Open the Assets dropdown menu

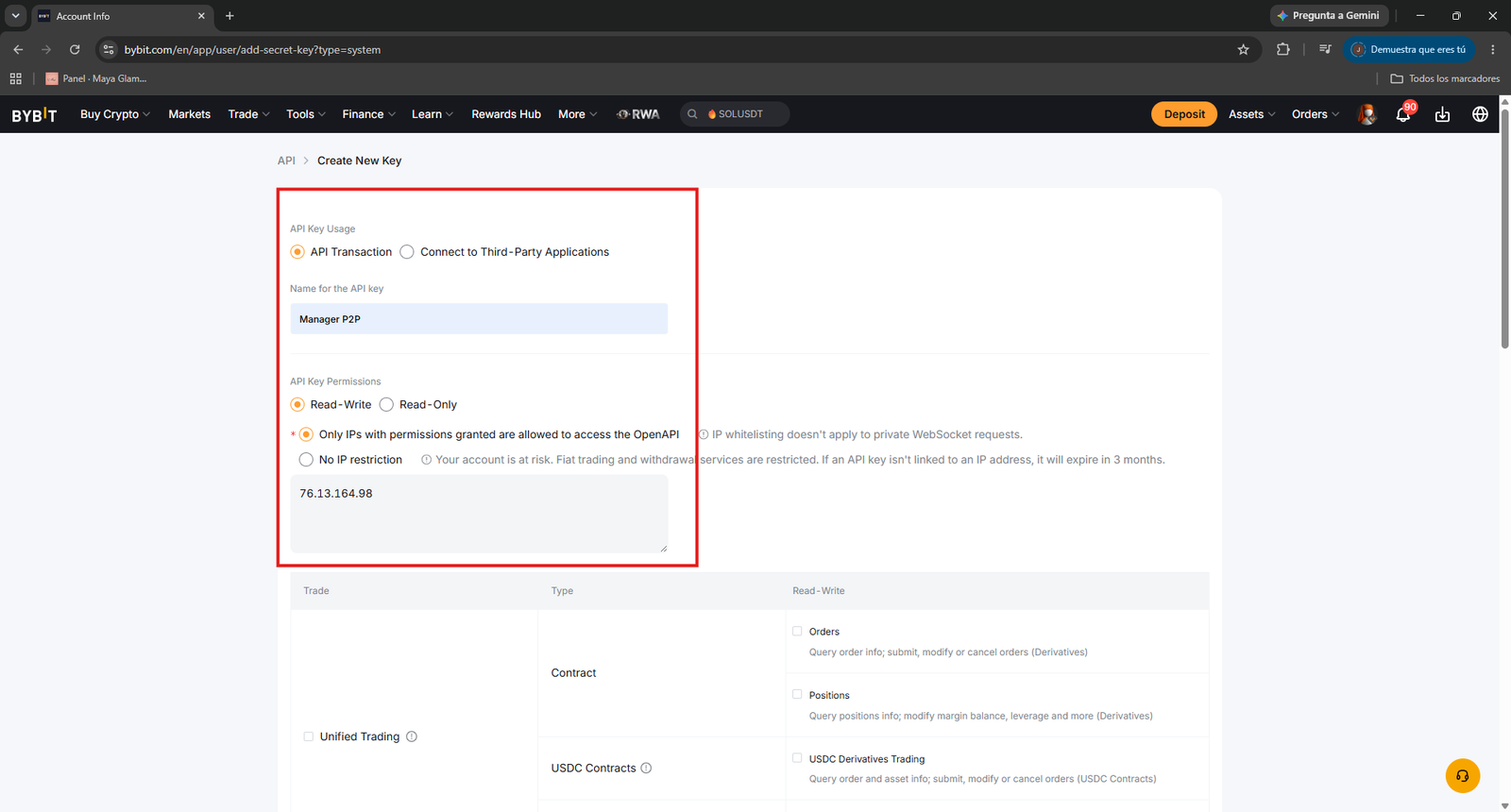coord(1251,114)
